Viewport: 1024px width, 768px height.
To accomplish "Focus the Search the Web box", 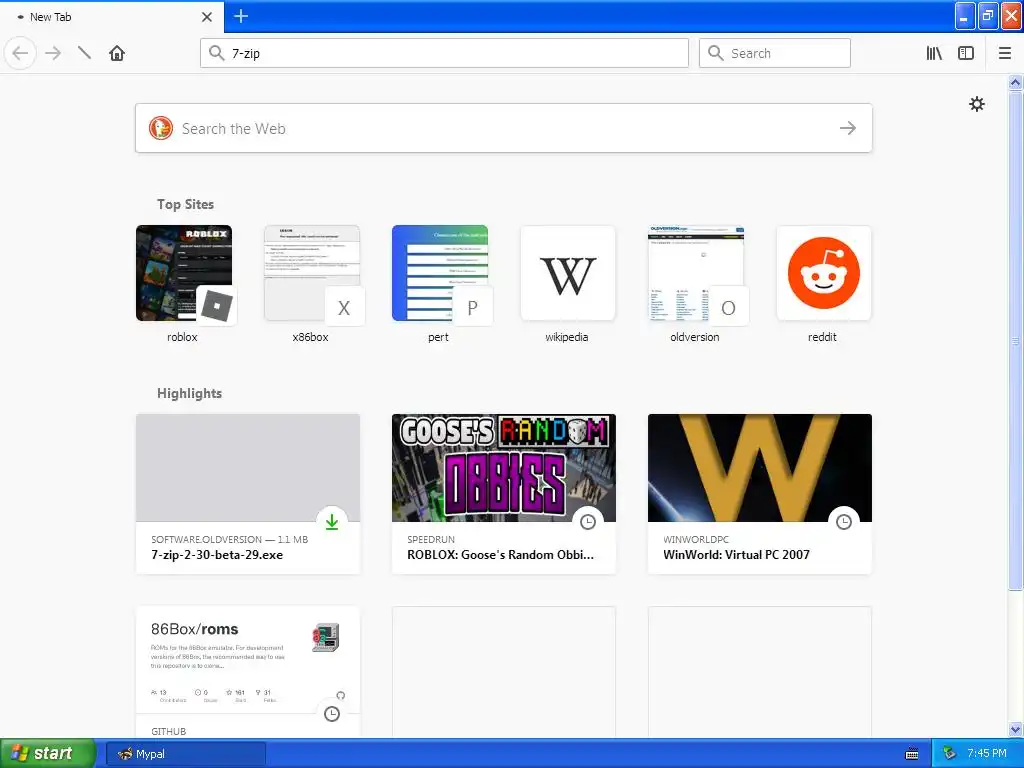I will pos(504,128).
